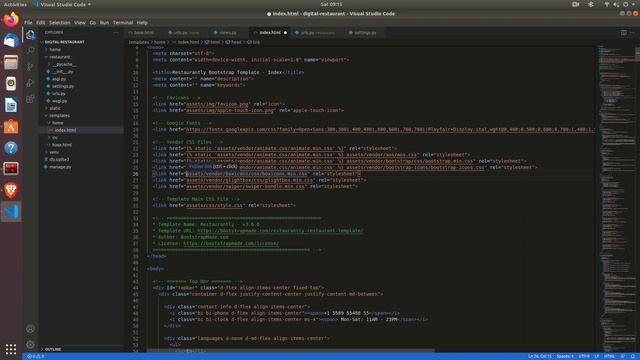This screenshot has height=360, width=640.
Task: Open the Search view in activity bar
Action: click(x=30, y=50)
